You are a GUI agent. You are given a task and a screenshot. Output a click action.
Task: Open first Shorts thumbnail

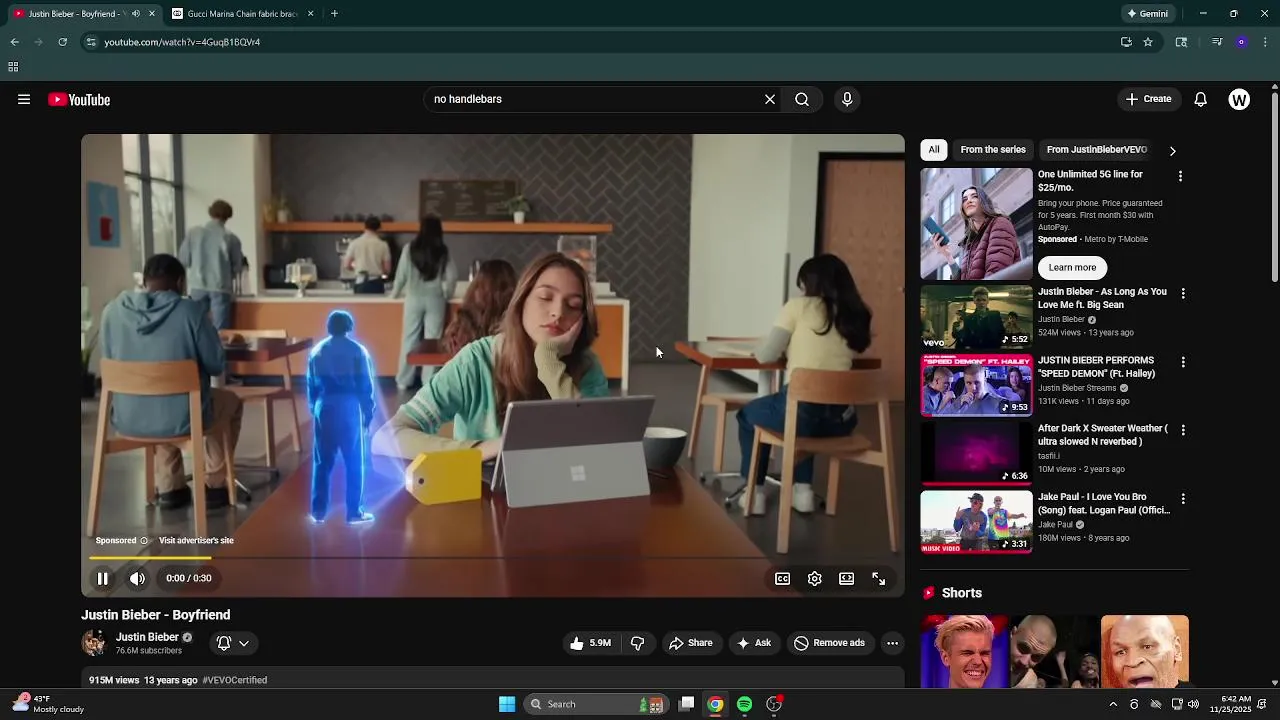point(964,652)
